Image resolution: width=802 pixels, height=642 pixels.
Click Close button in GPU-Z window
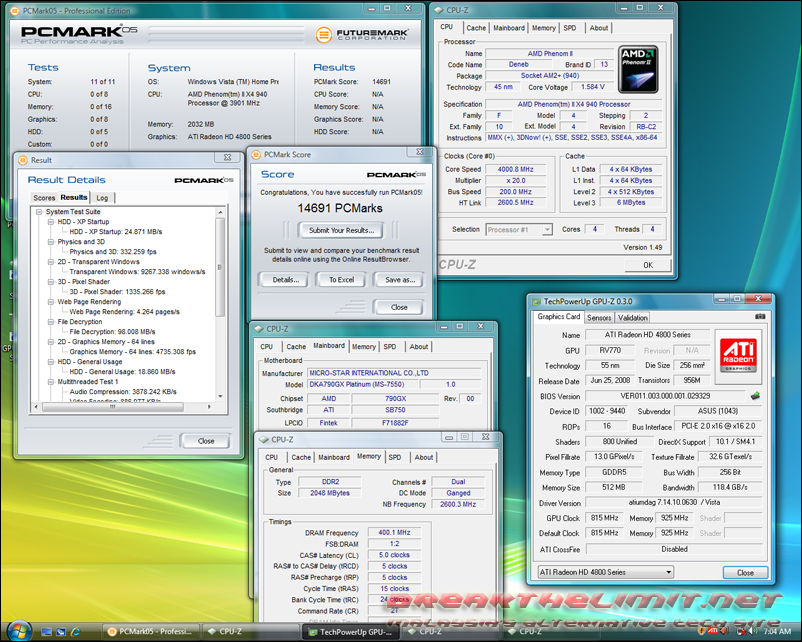tap(745, 572)
